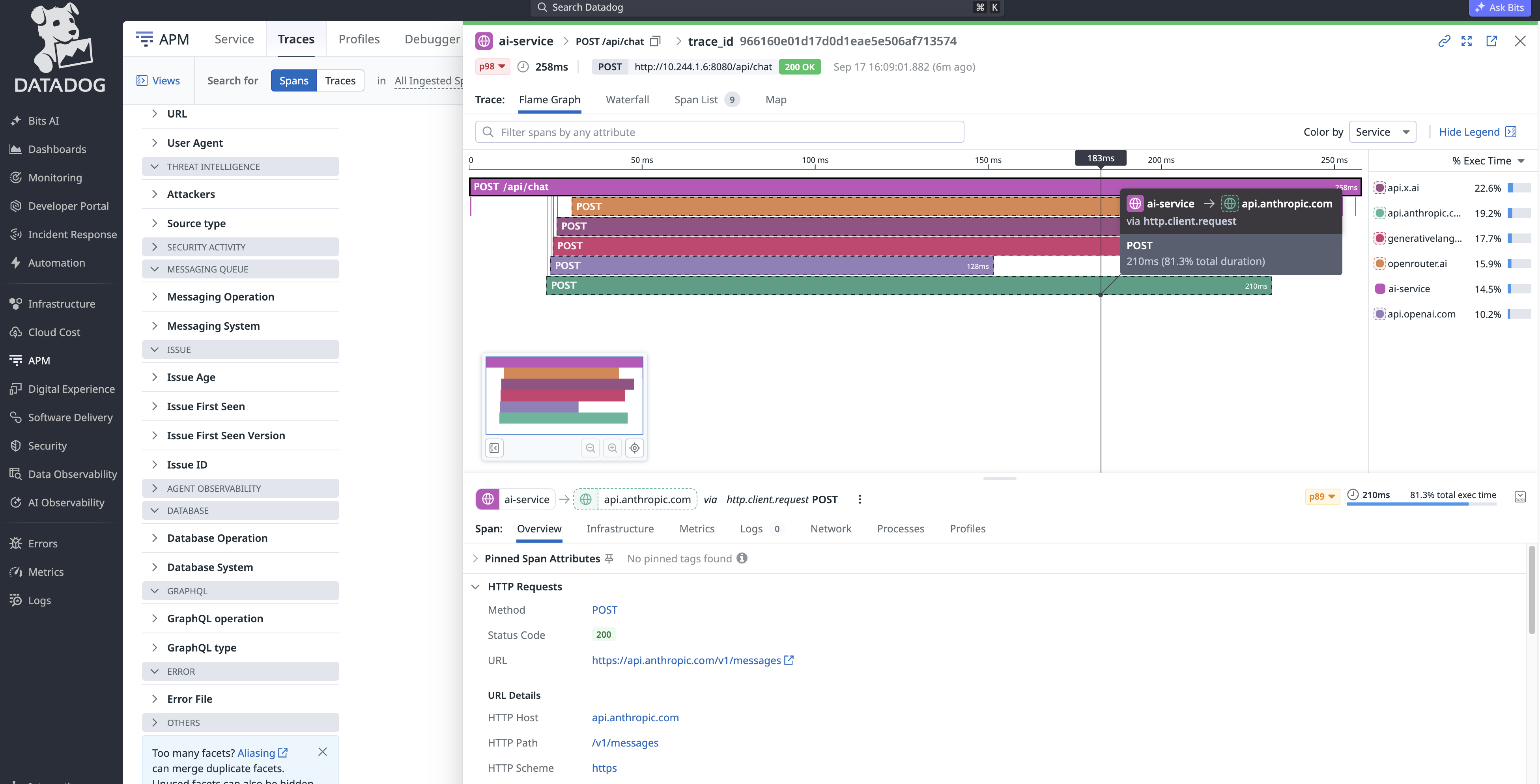Image resolution: width=1540 pixels, height=784 pixels.
Task: Collapse the HTTP Requests section
Action: pos(475,587)
